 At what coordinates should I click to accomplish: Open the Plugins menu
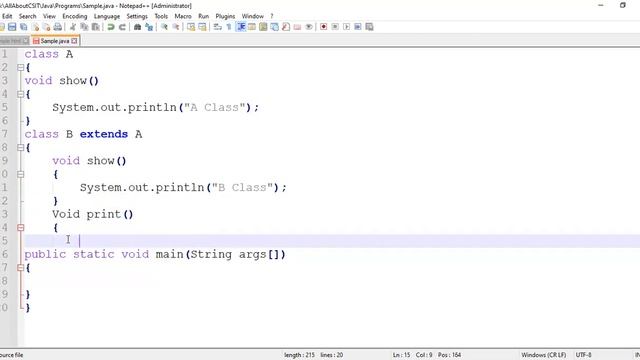[225, 16]
